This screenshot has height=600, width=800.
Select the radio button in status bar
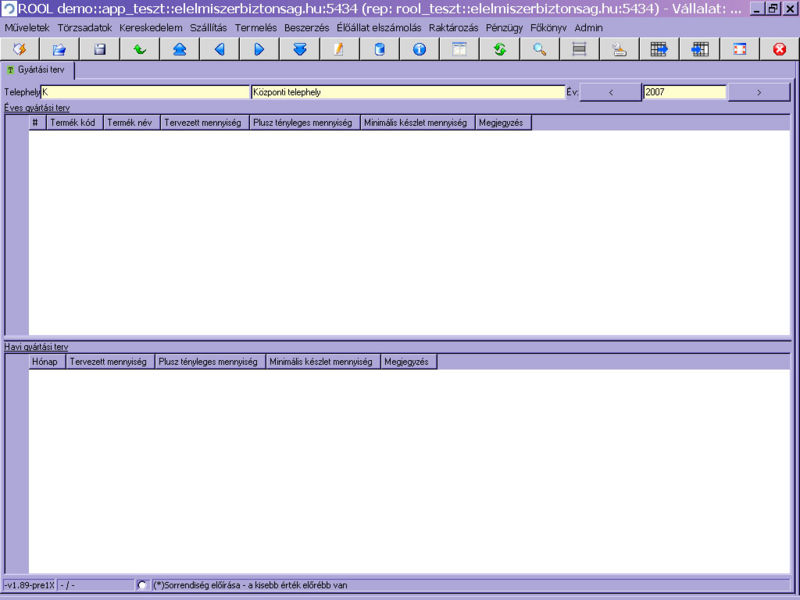[142, 585]
